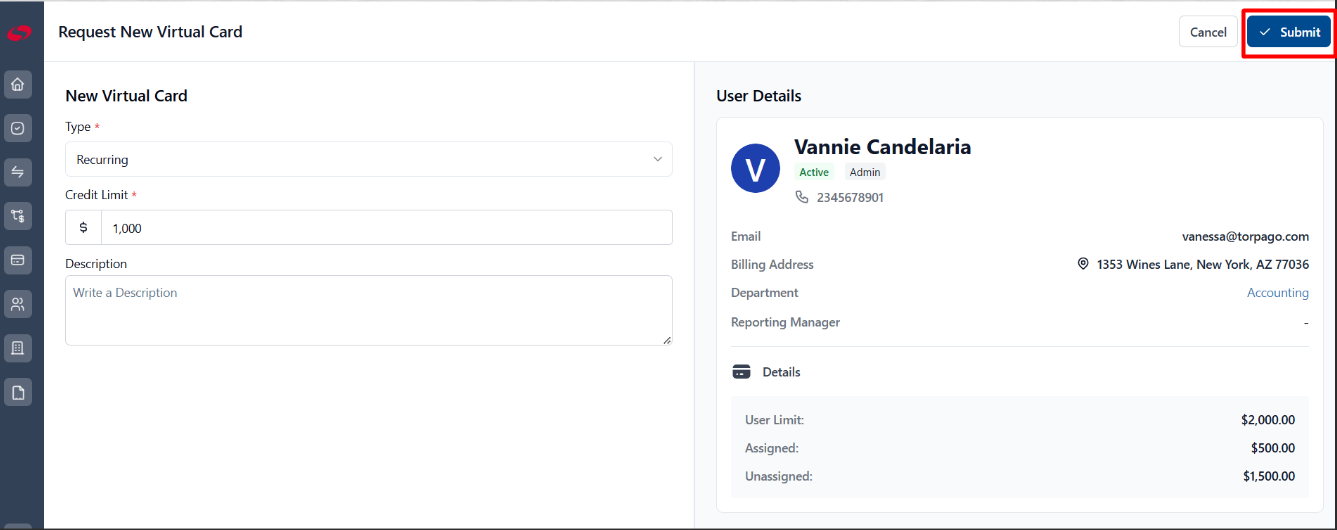Open the Accounting department link
The image size is (1337, 530).
pyautogui.click(x=1278, y=293)
